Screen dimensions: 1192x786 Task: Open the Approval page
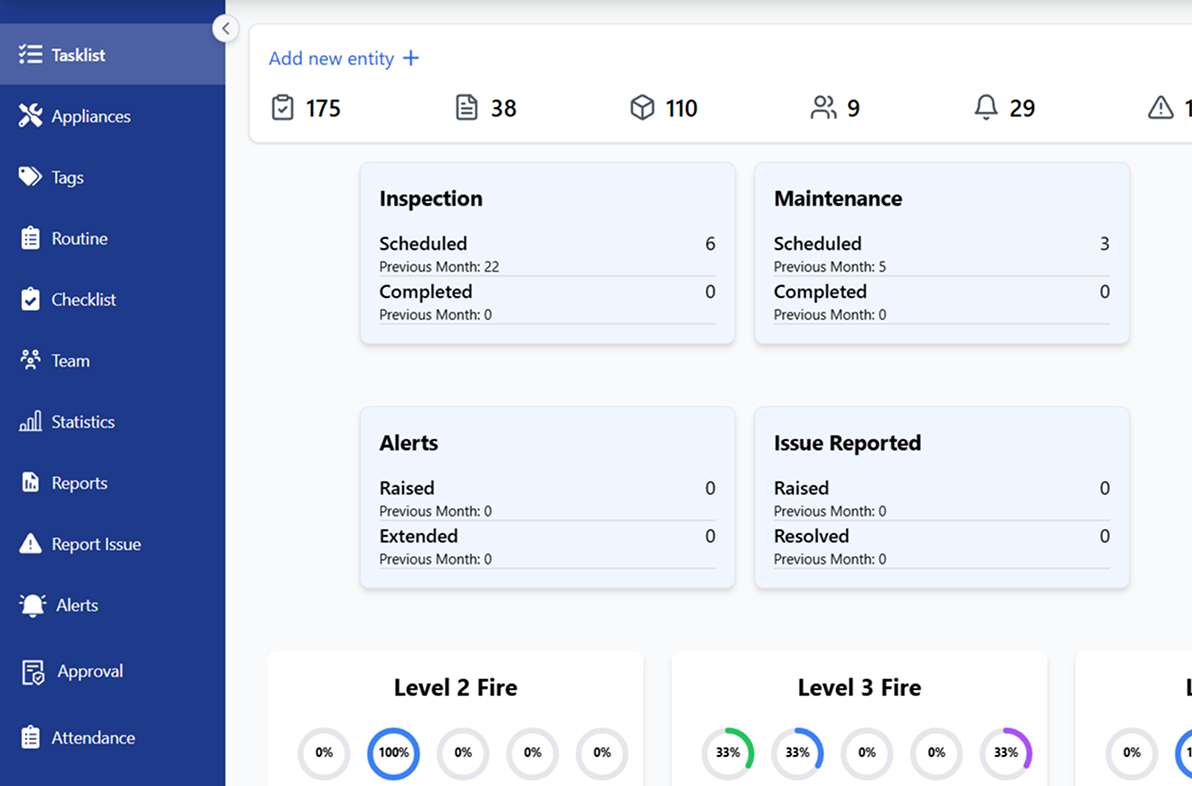coord(89,671)
